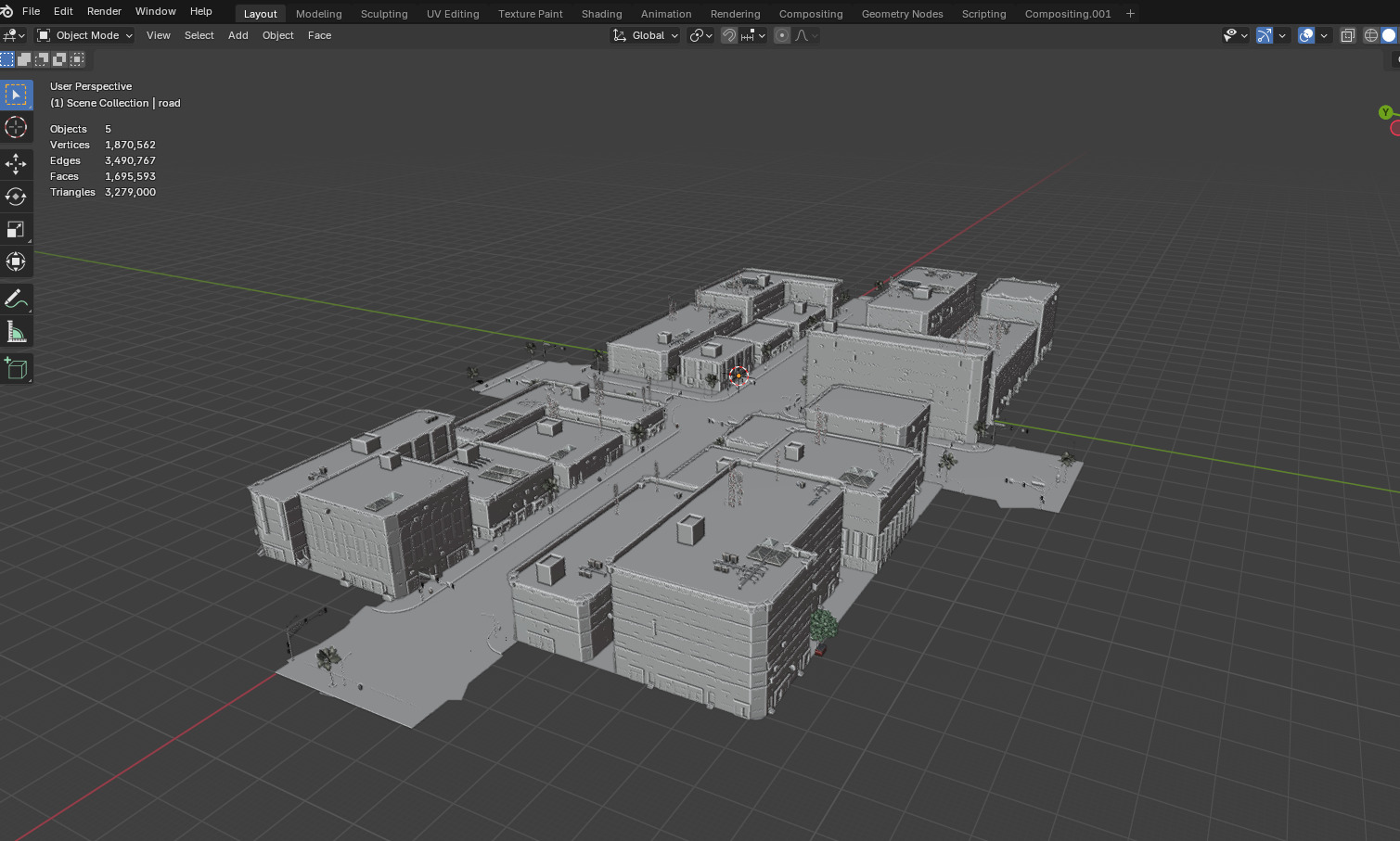
Task: Switch to the Animation workspace tab
Action: (x=665, y=14)
